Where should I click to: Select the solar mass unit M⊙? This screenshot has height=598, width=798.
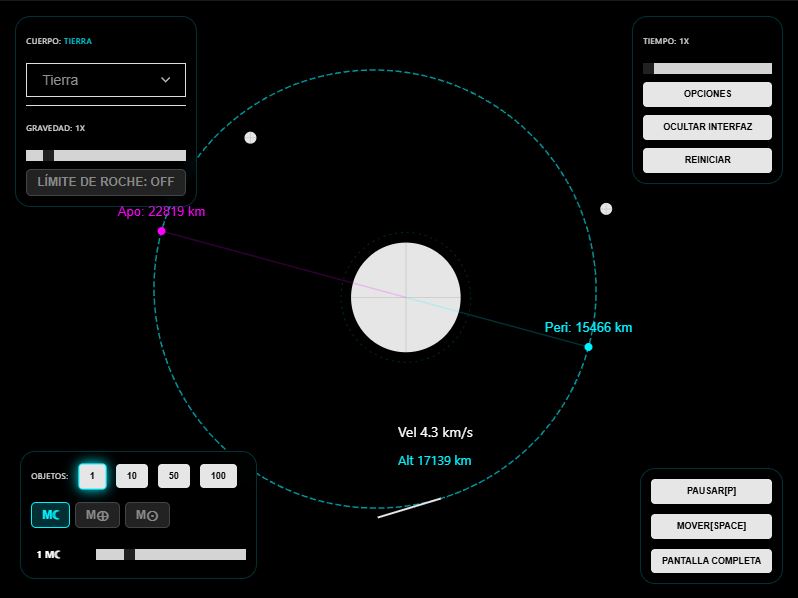[147, 515]
